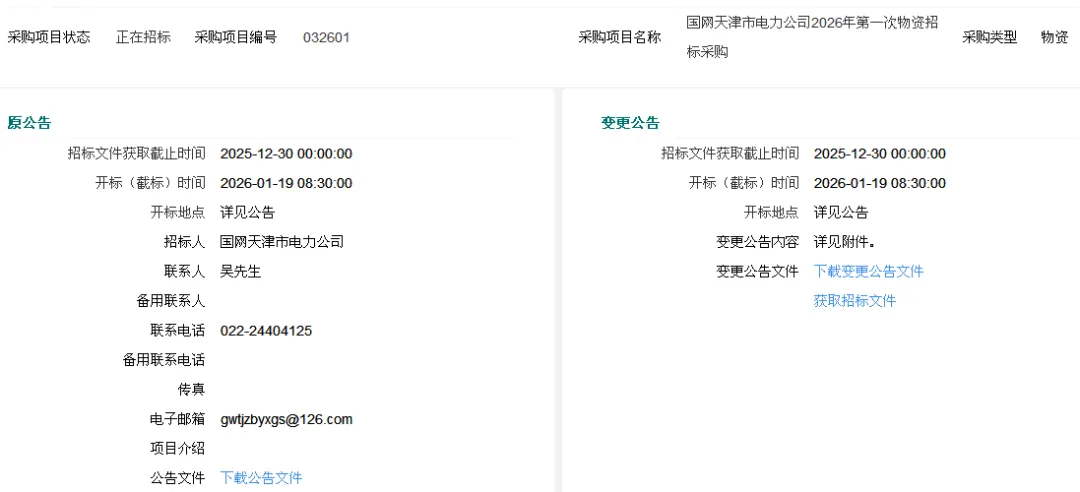Select the phone number 022-24404125
Screen dimensions: 1080x492
pyautogui.click(x=266, y=331)
